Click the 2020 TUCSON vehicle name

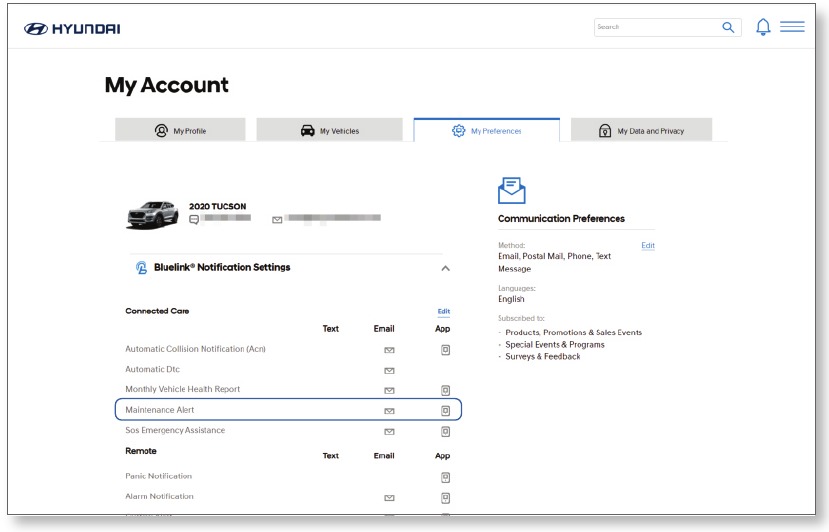217,206
